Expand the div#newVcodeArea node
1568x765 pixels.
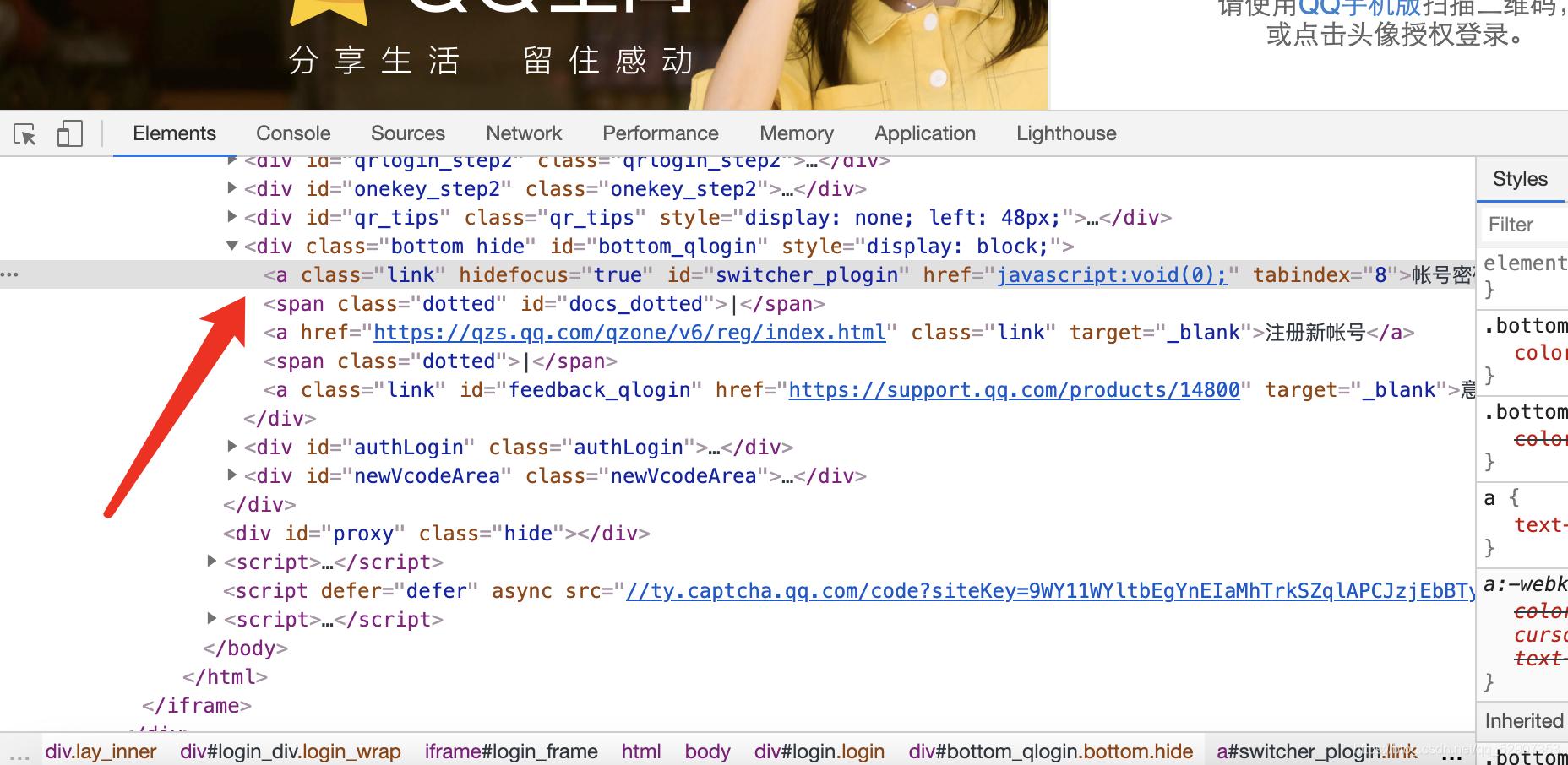tap(232, 475)
